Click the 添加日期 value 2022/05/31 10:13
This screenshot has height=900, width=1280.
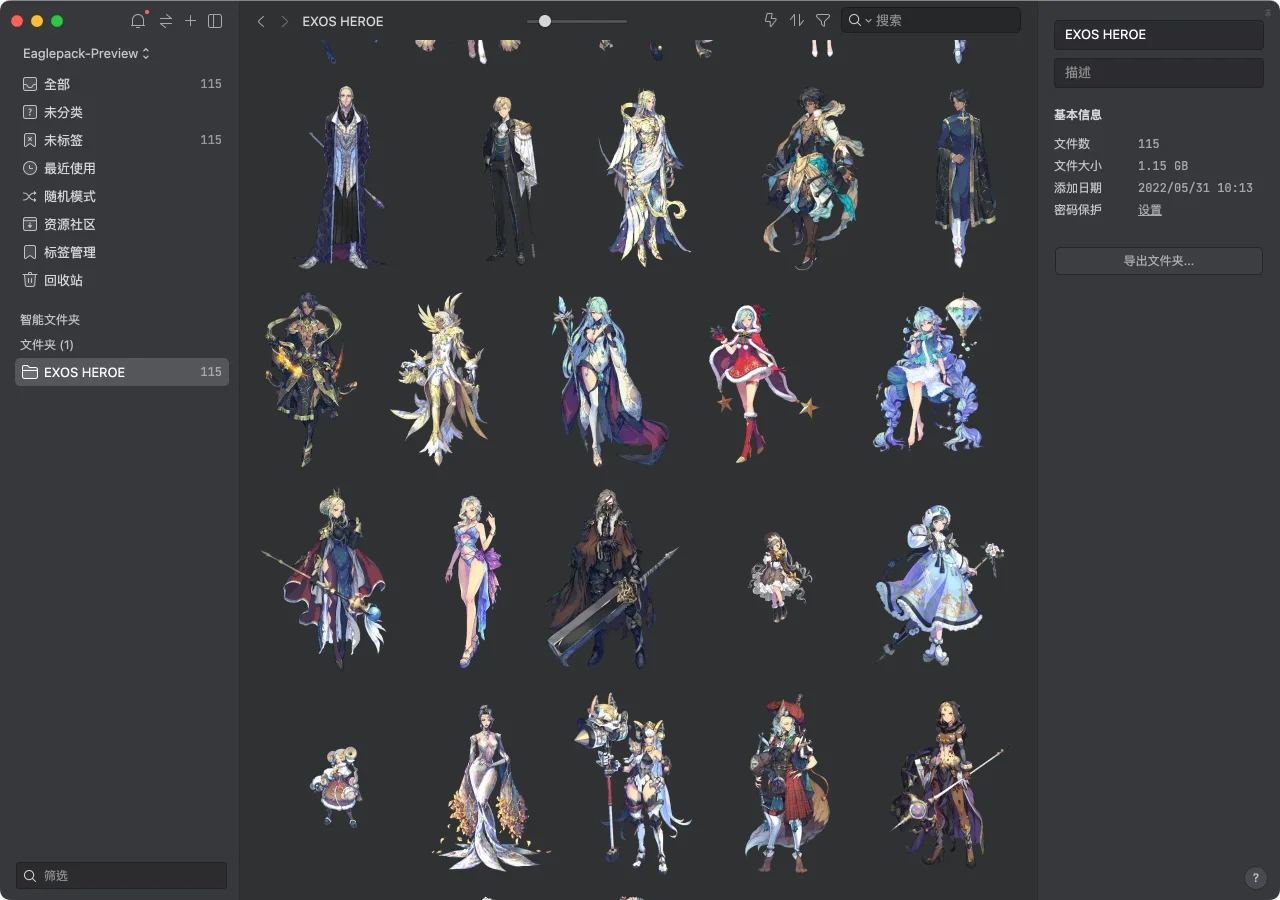click(x=1195, y=188)
